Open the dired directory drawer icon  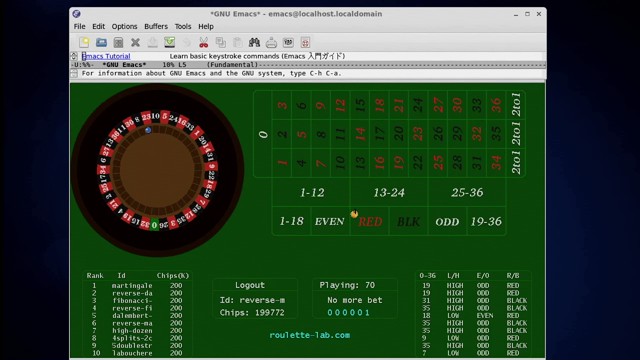click(x=118, y=42)
